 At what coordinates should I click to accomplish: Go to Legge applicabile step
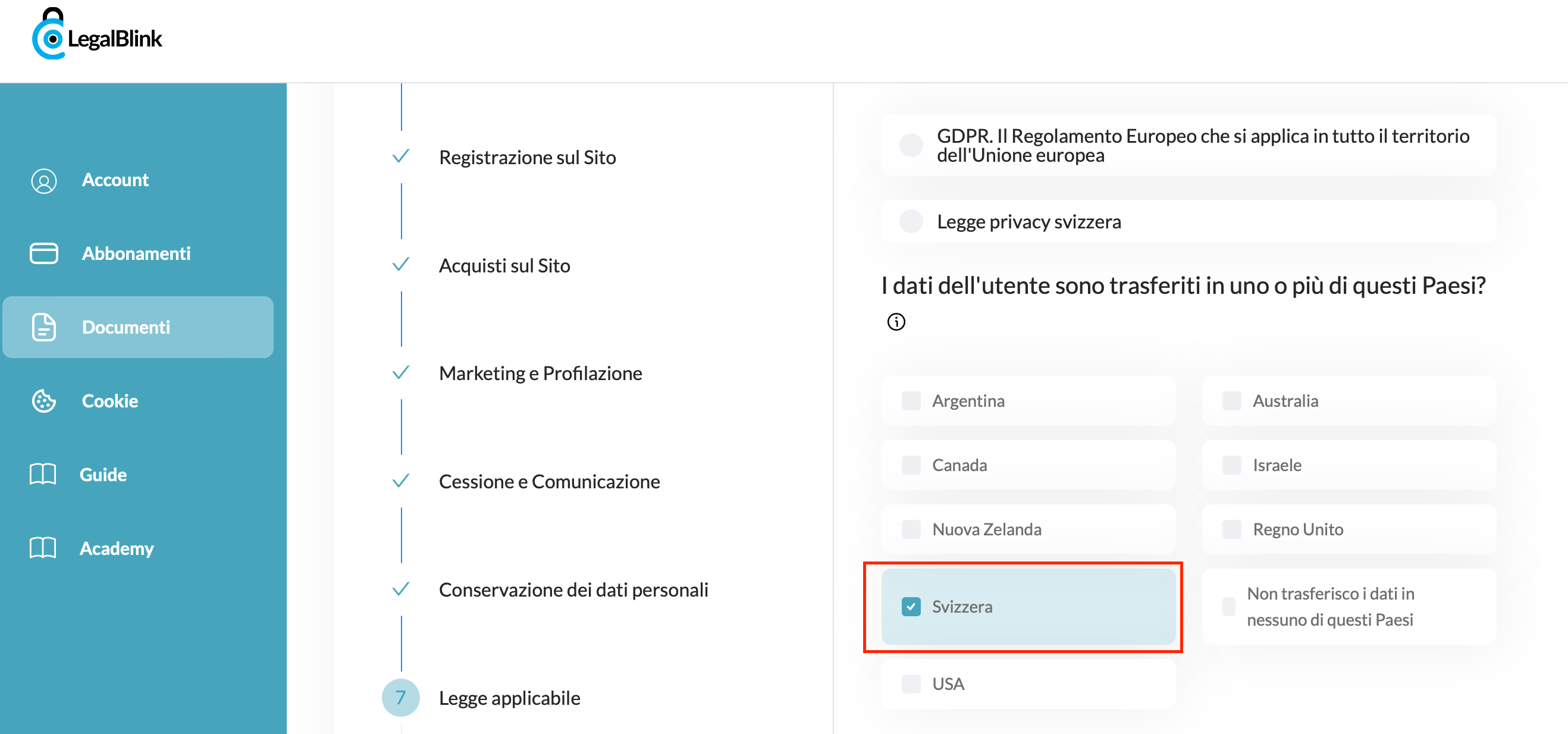(x=509, y=698)
